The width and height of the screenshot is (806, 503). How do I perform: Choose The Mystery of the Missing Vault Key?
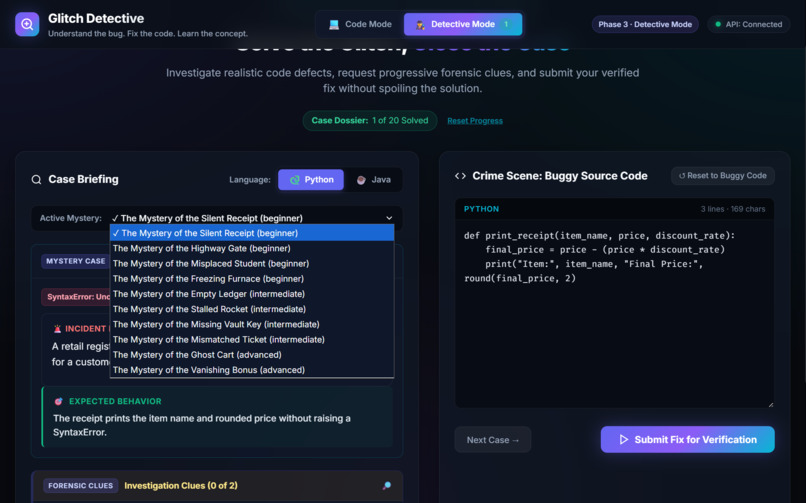click(252, 324)
